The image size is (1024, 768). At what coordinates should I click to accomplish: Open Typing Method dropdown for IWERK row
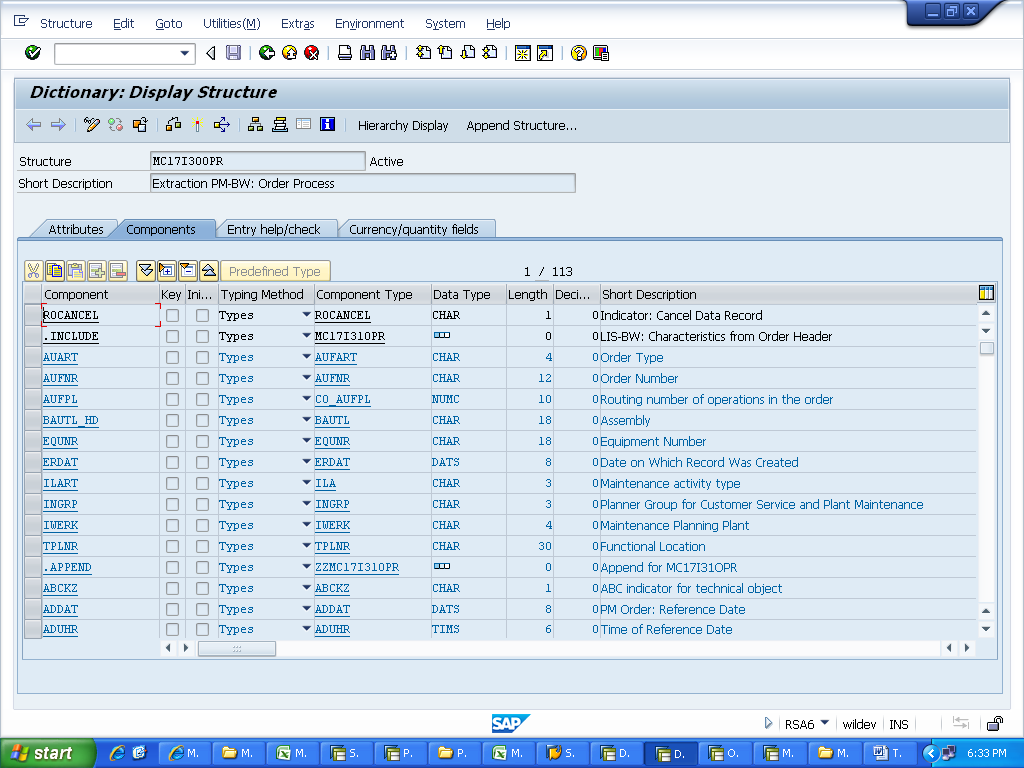[306, 524]
